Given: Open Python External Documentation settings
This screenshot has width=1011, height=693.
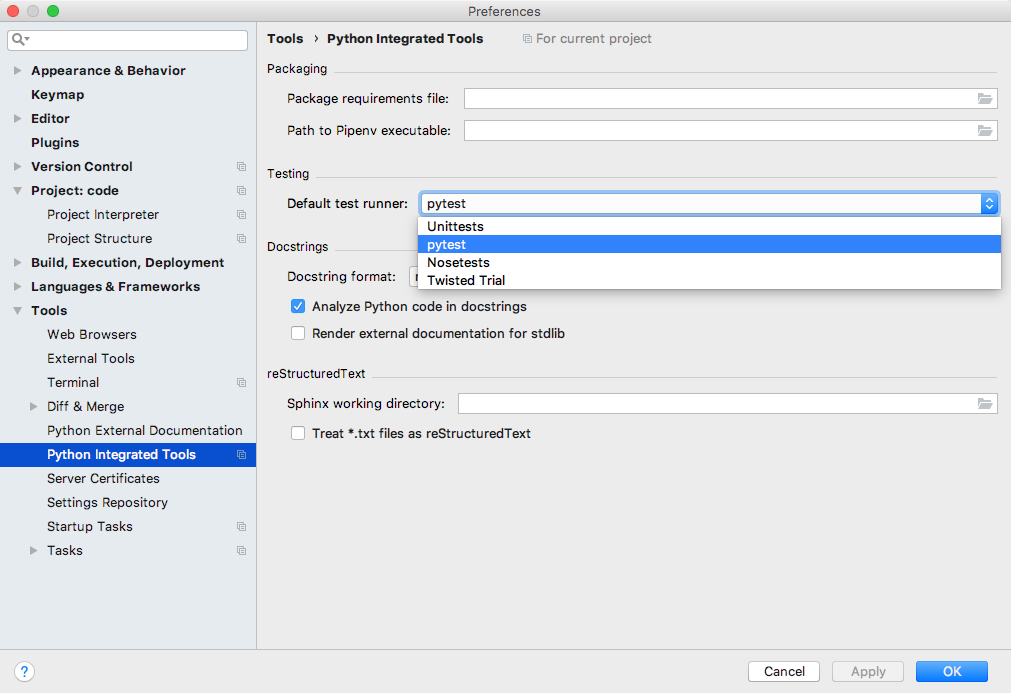Looking at the screenshot, I should tap(144, 431).
